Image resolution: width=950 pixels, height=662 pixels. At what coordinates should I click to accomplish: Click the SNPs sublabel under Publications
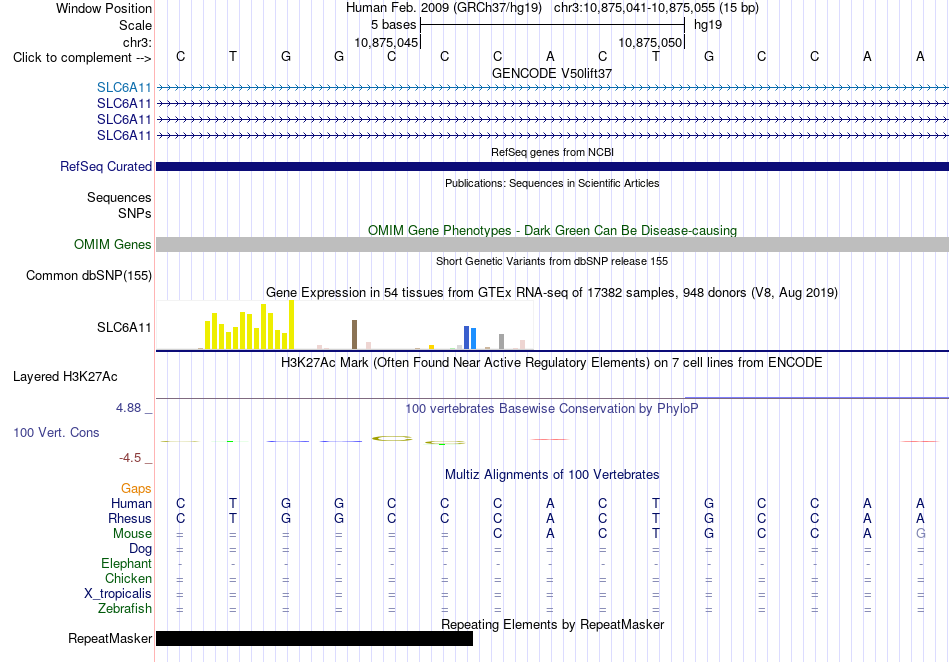click(x=135, y=213)
